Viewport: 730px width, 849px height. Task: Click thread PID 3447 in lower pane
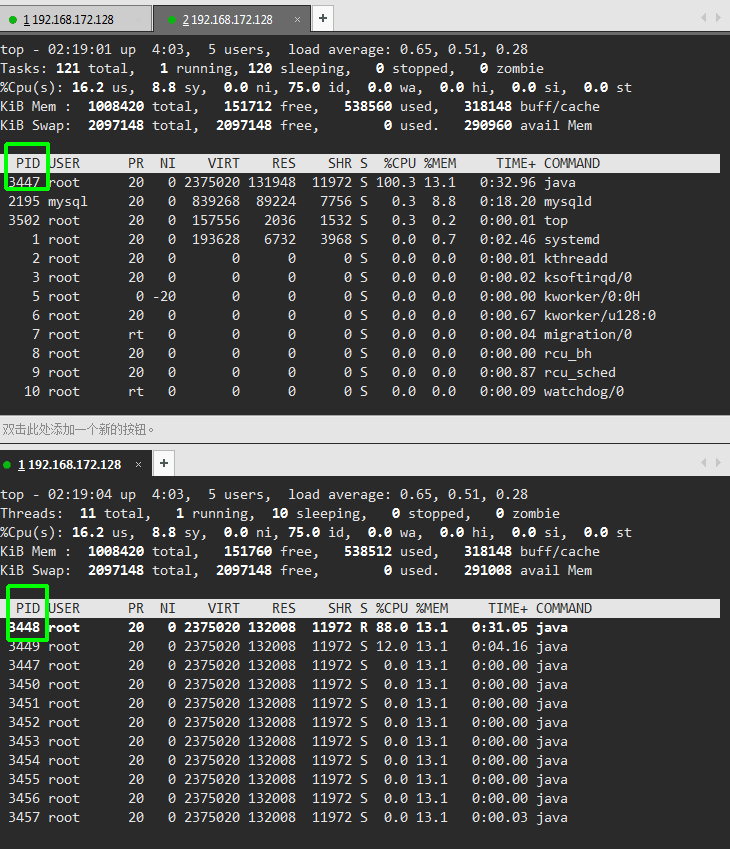[24, 665]
